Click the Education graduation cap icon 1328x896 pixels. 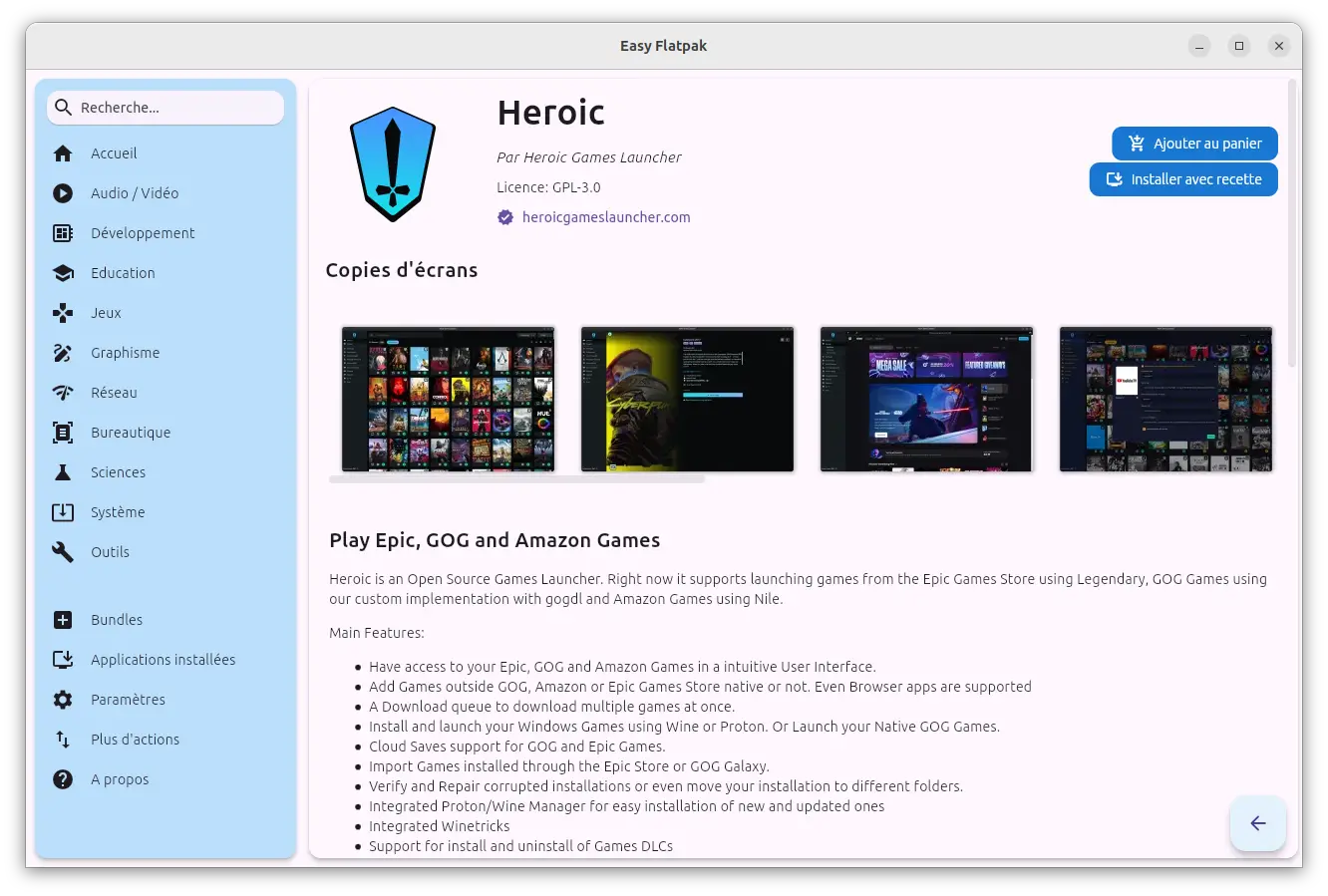pyautogui.click(x=63, y=273)
